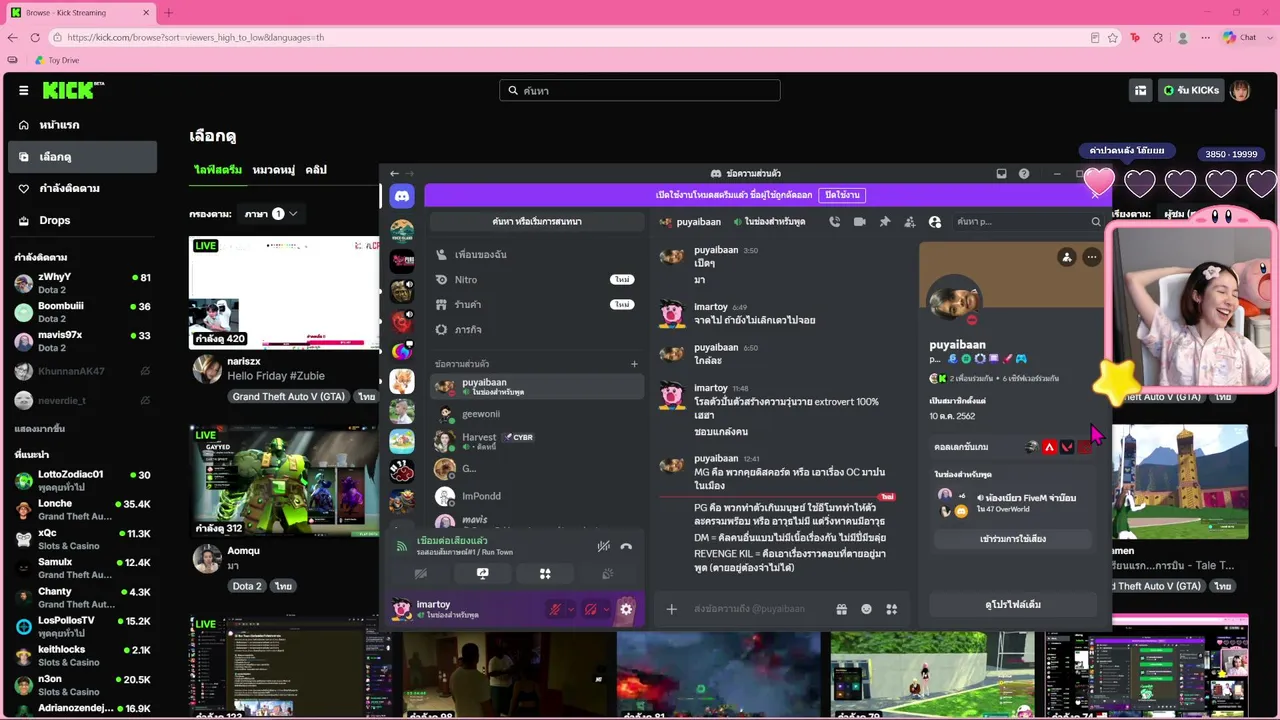Image resolution: width=1280 pixels, height=720 pixels.
Task: Switch to the หมวดหมู่ tab
Action: coord(274,170)
